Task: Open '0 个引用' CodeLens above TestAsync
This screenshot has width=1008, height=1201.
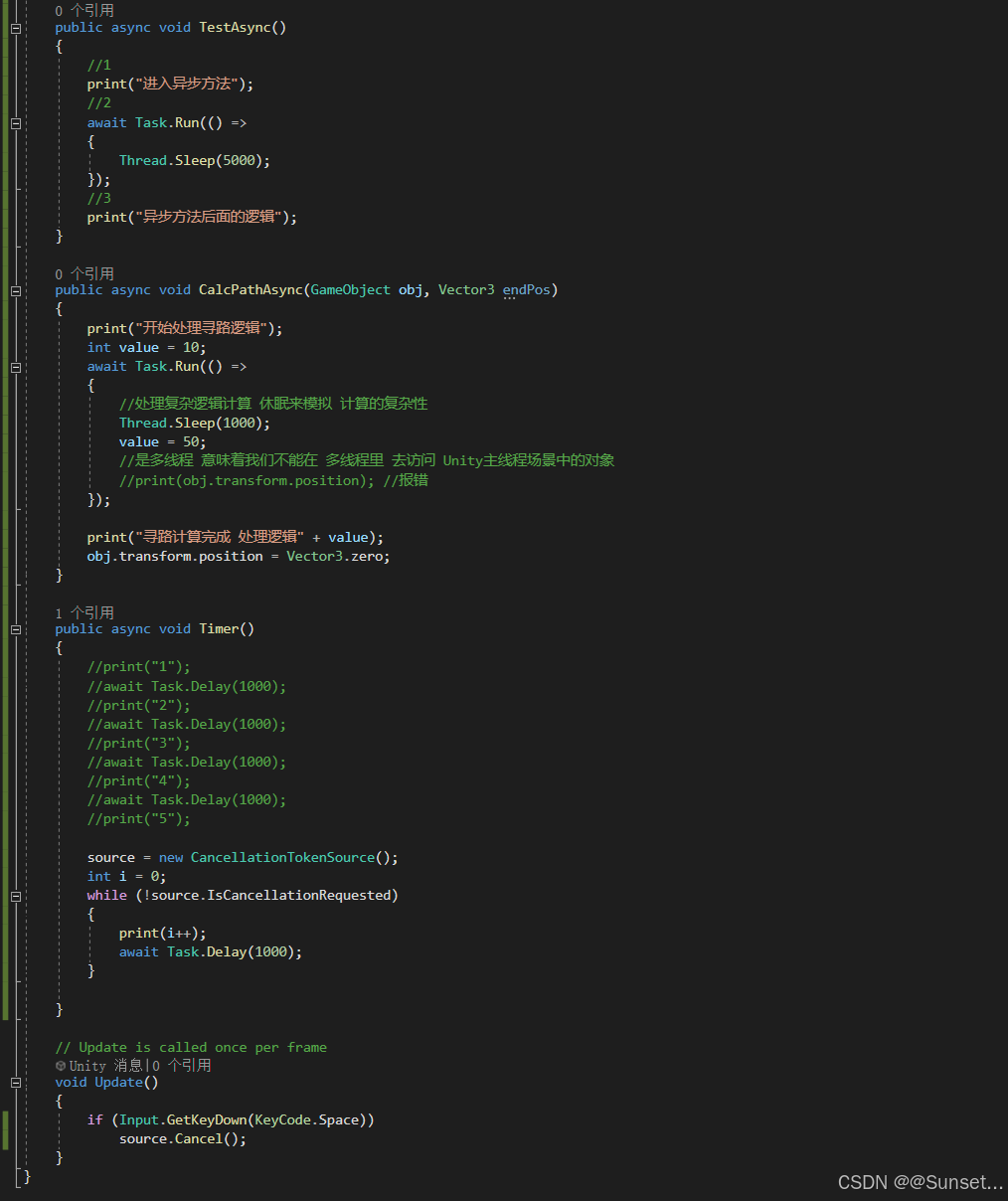Action: (84, 10)
